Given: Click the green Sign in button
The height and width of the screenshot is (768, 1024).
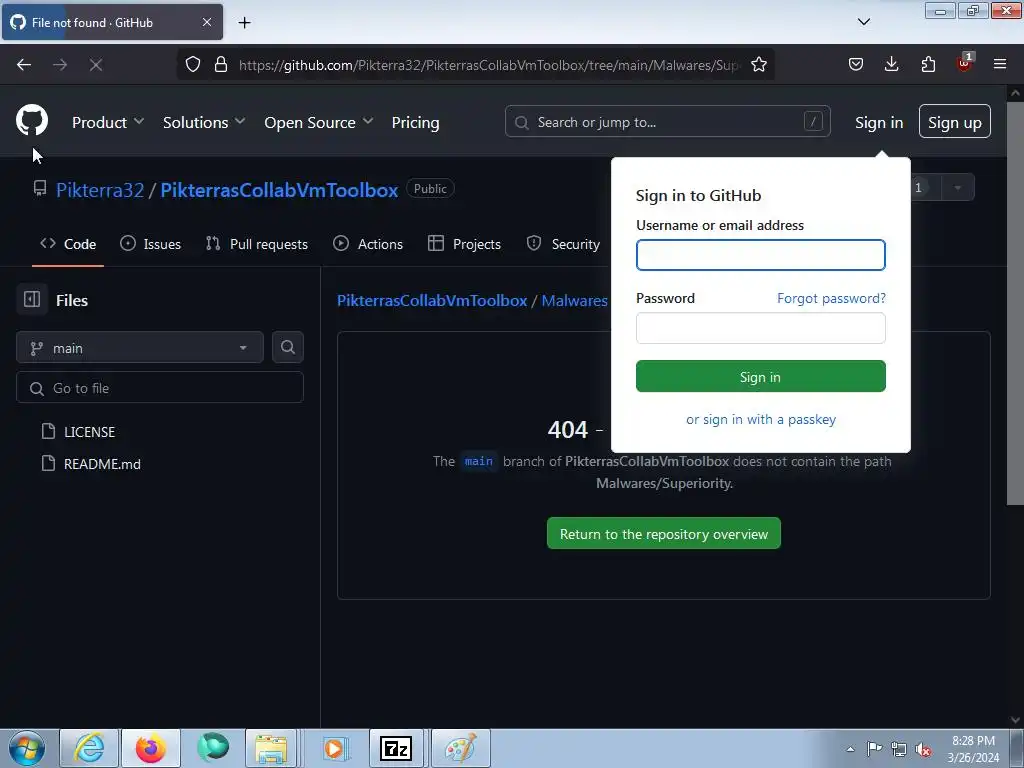Looking at the screenshot, I should [760, 377].
